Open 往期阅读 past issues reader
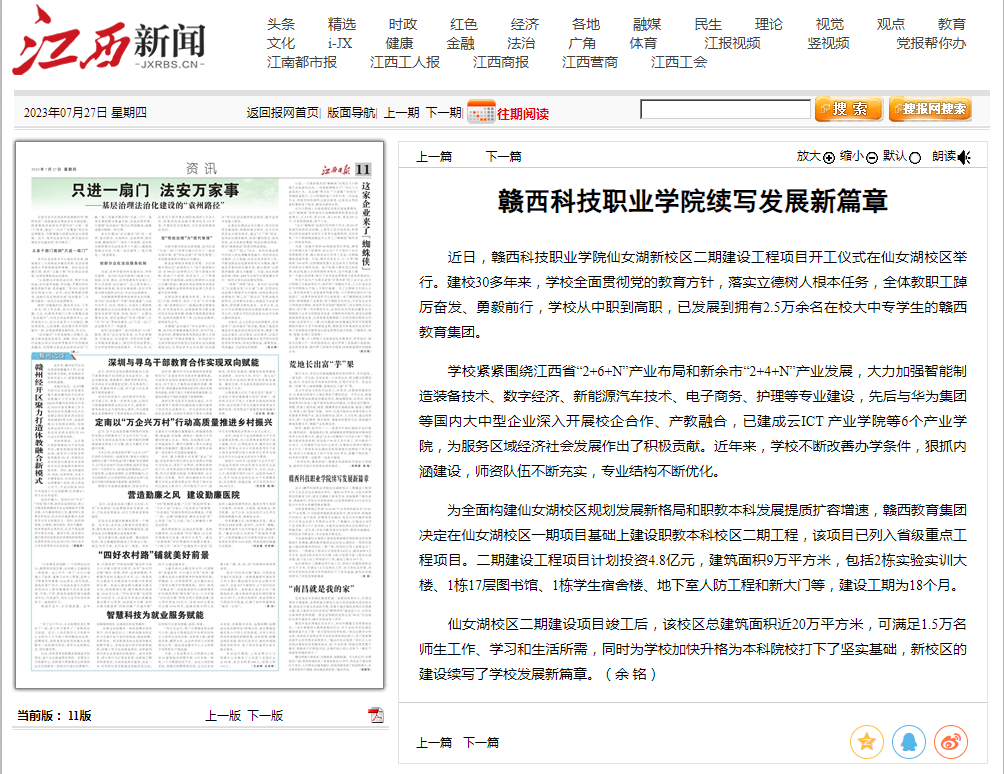1004x774 pixels. (x=522, y=113)
